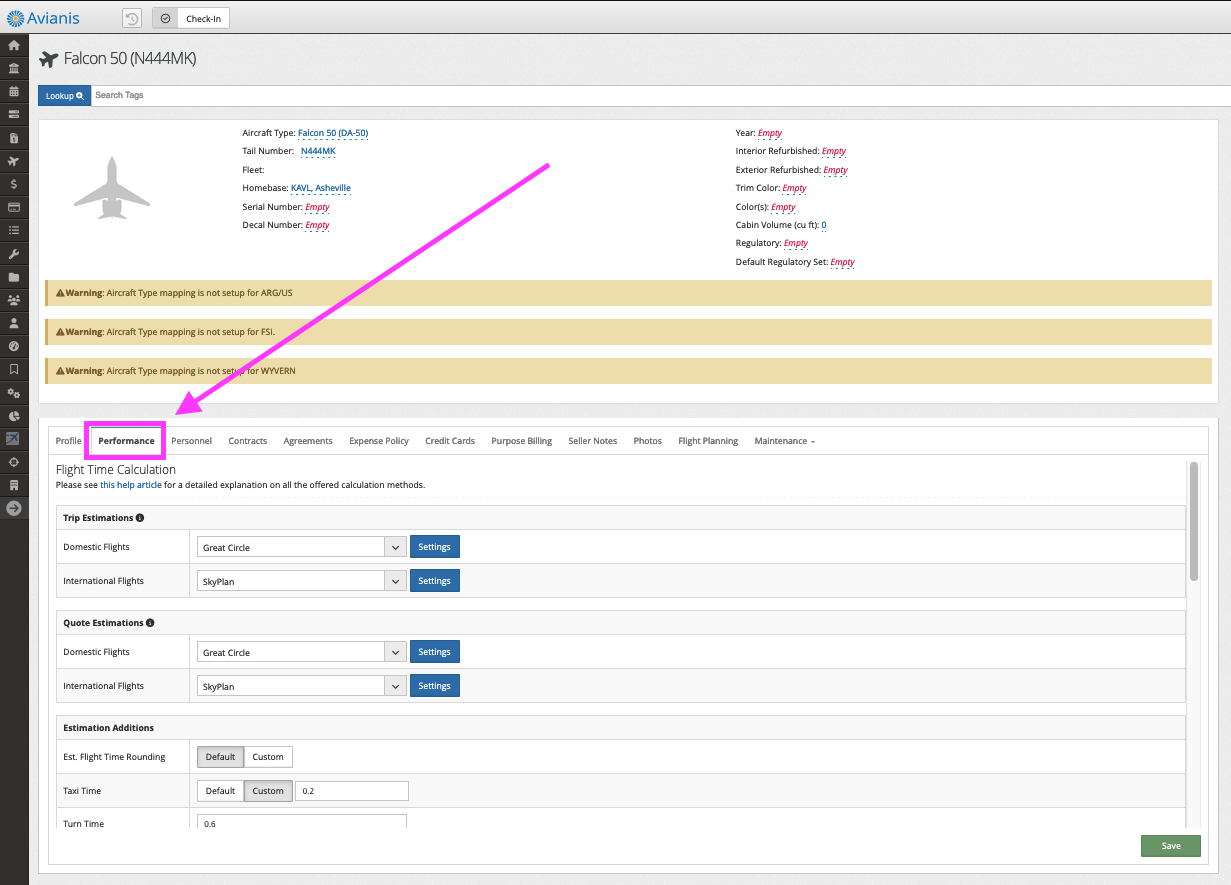View the Photos tab
1231x885 pixels.
[x=648, y=441]
